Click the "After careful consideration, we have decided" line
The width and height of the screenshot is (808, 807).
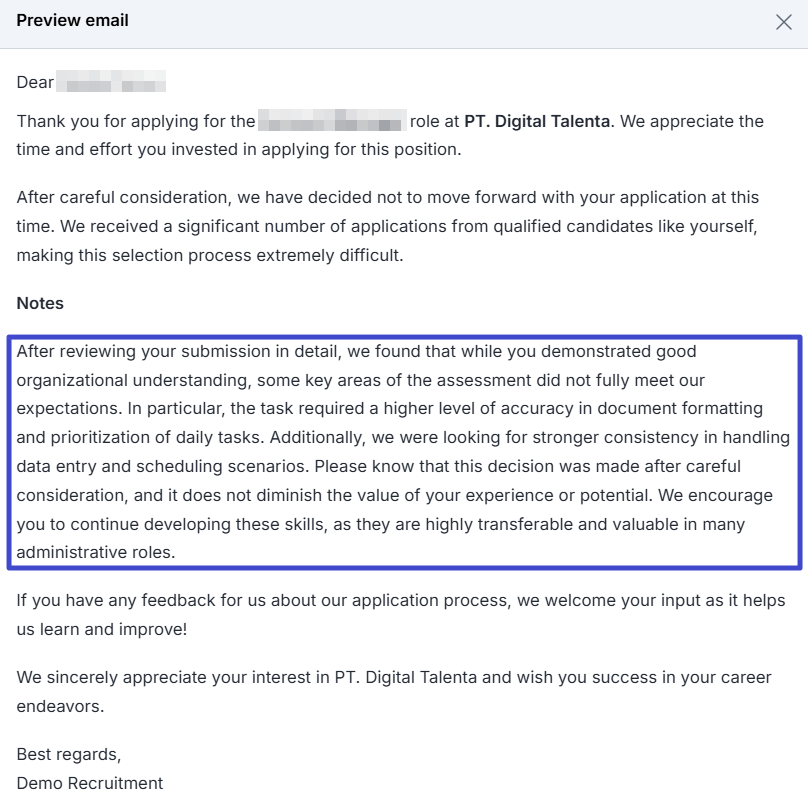coord(200,198)
